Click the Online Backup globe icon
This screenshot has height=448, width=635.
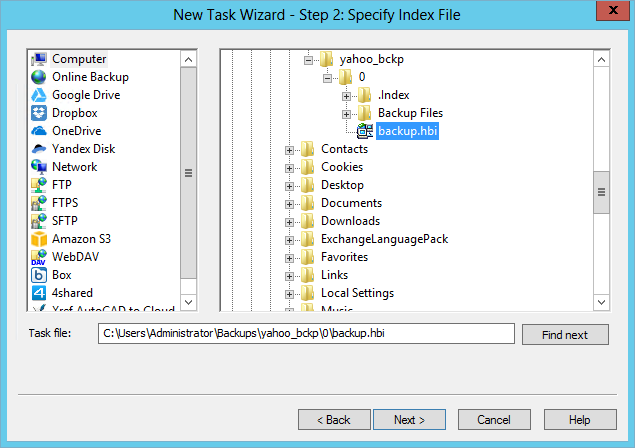click(39, 77)
